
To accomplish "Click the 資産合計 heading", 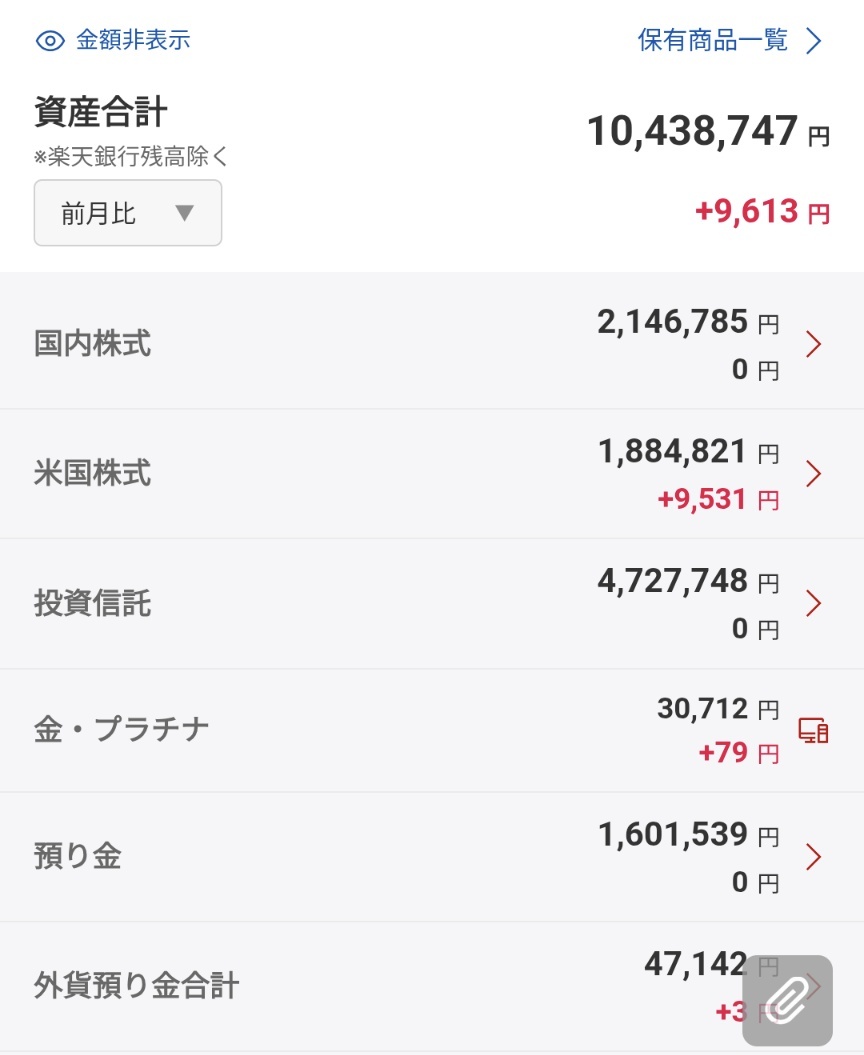I will pos(101,112).
